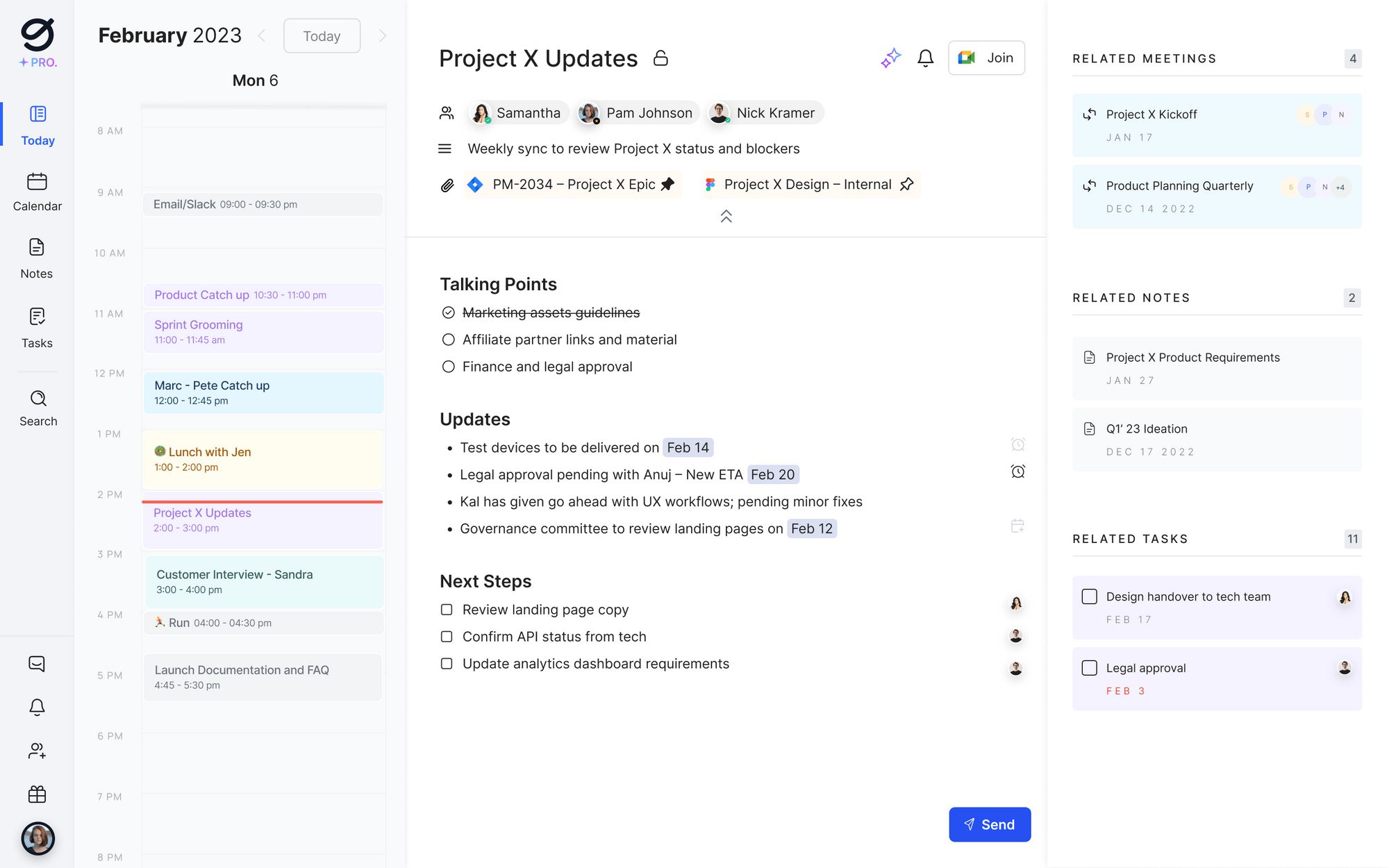Open the Search panel from the sidebar
The image size is (1389, 868).
tap(38, 408)
